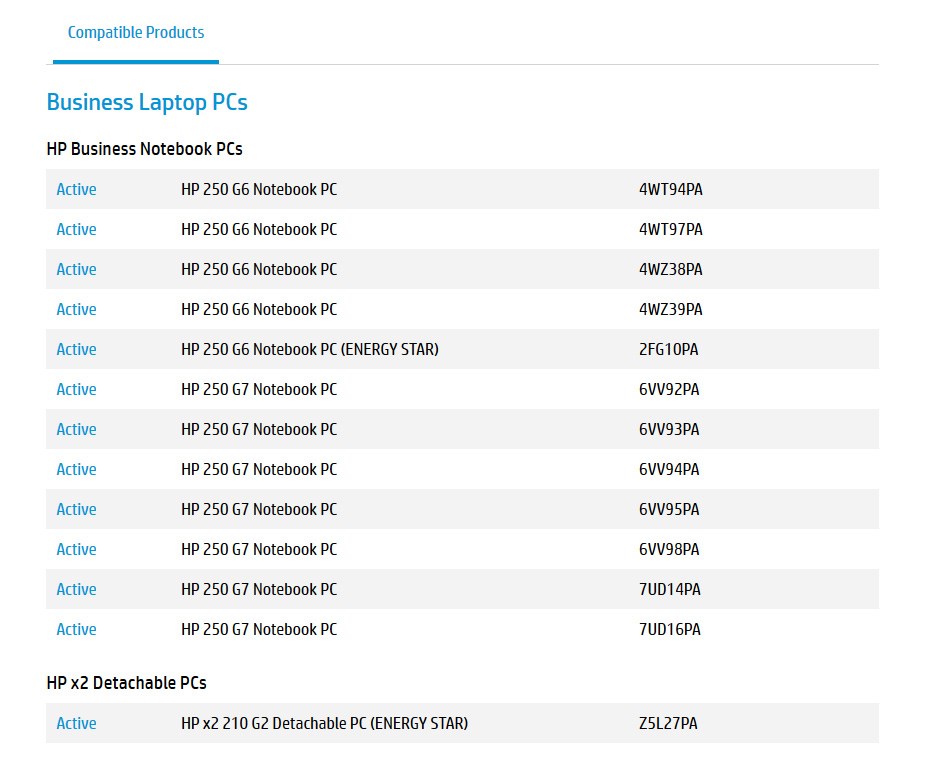The image size is (925, 770).
Task: Select product name in the 6VV92PA row
Action: click(x=259, y=389)
